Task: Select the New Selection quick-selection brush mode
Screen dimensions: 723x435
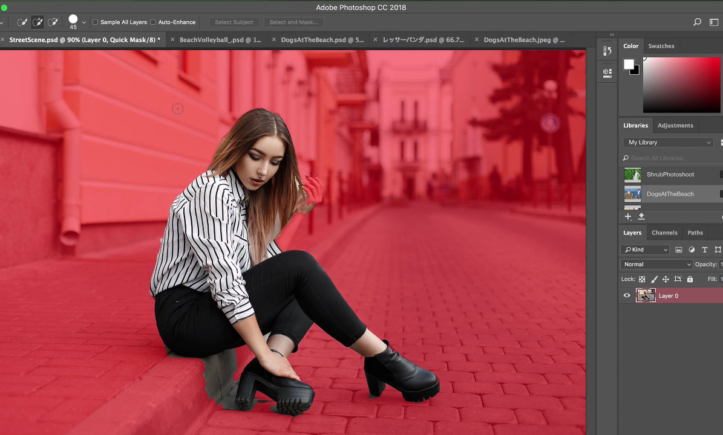Action: (x=22, y=22)
